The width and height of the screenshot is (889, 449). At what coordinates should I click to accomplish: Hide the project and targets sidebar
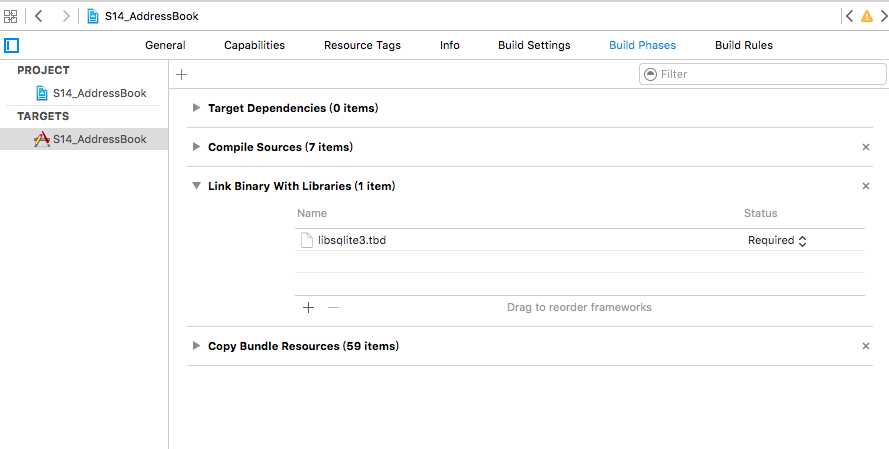click(11, 45)
